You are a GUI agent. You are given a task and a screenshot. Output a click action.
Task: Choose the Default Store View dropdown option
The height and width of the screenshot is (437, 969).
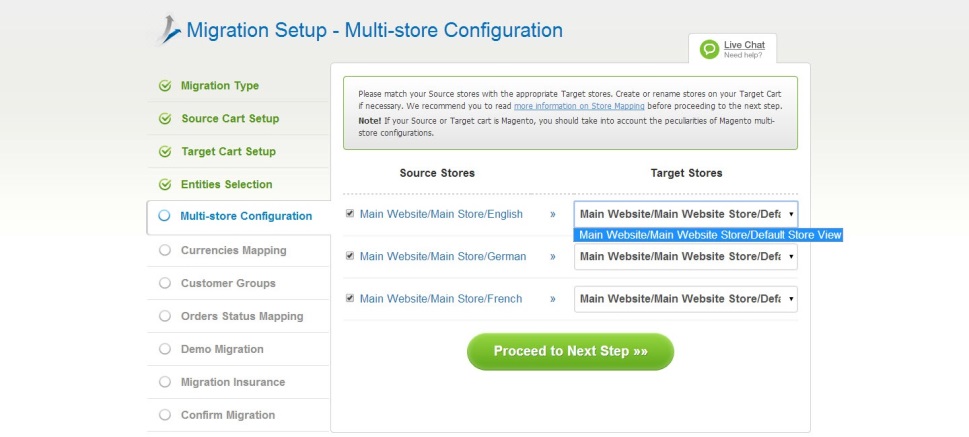710,236
